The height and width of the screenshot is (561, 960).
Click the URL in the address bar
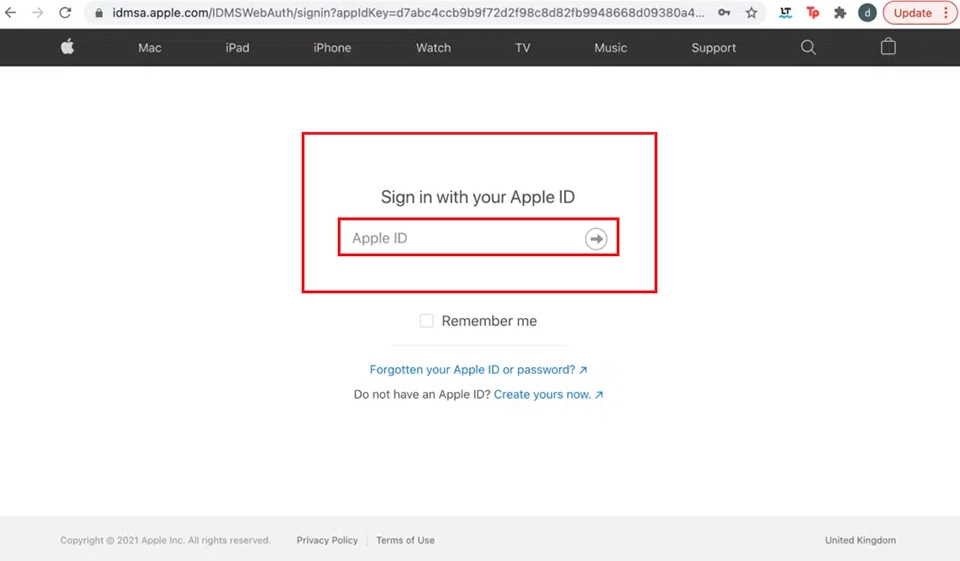click(x=408, y=13)
